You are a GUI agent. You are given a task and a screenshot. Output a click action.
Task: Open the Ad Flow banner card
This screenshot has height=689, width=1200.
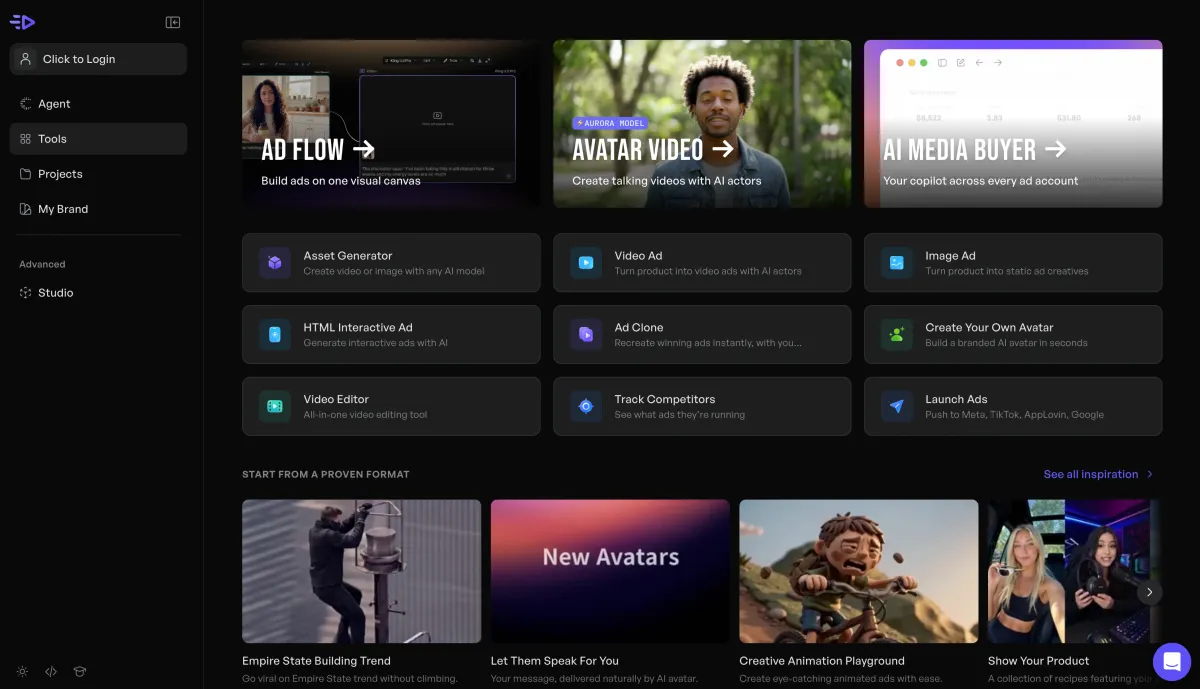(x=391, y=124)
